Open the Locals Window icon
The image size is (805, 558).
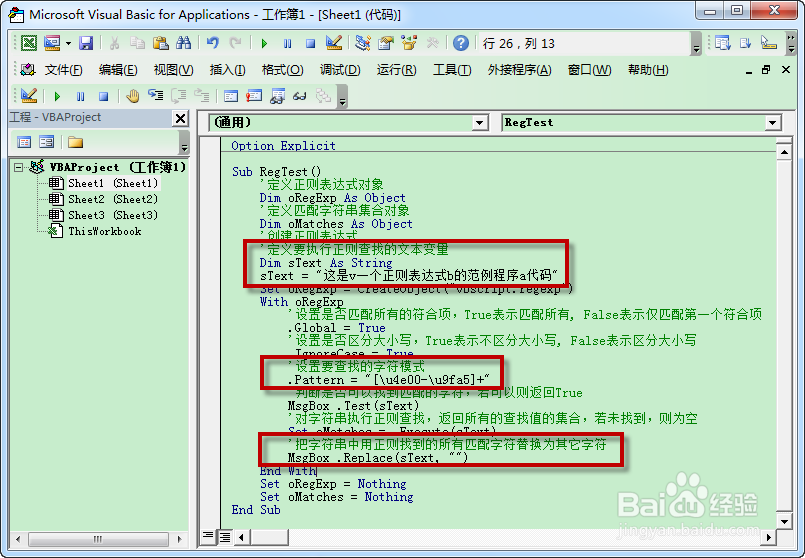[231, 96]
